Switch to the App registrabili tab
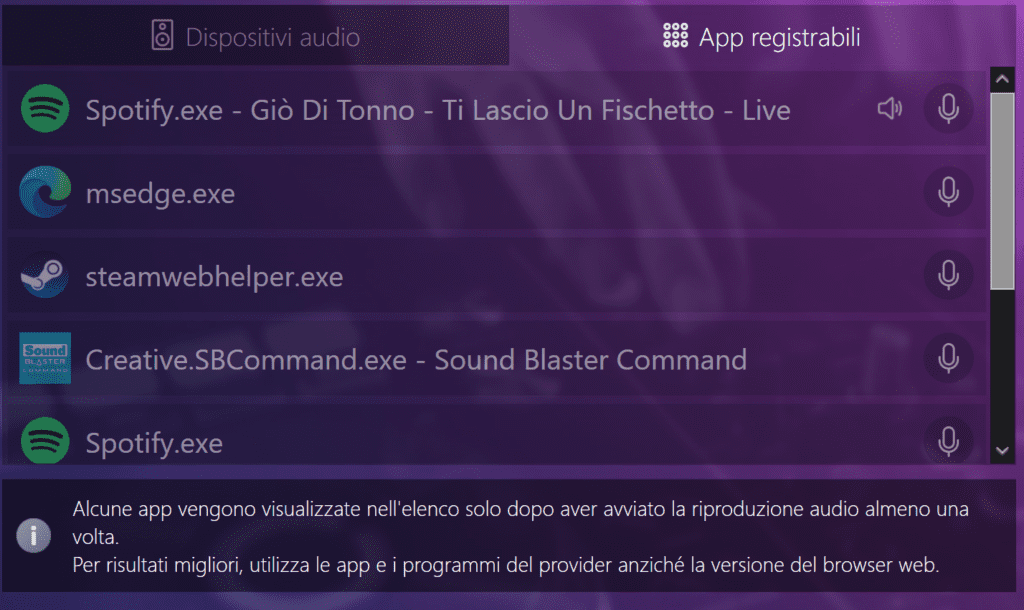This screenshot has height=610, width=1024. coord(761,36)
